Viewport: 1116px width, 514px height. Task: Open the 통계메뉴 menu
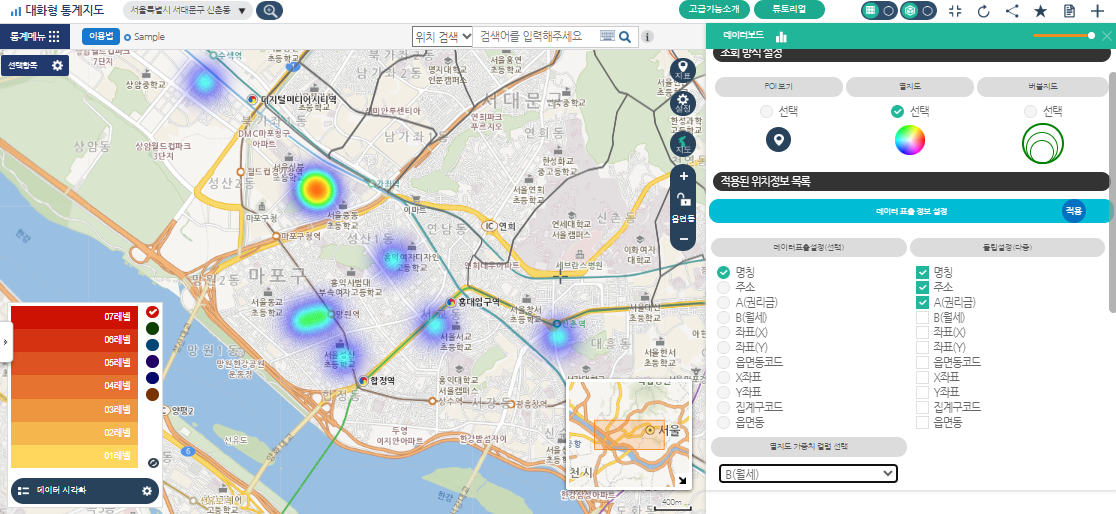click(35, 36)
